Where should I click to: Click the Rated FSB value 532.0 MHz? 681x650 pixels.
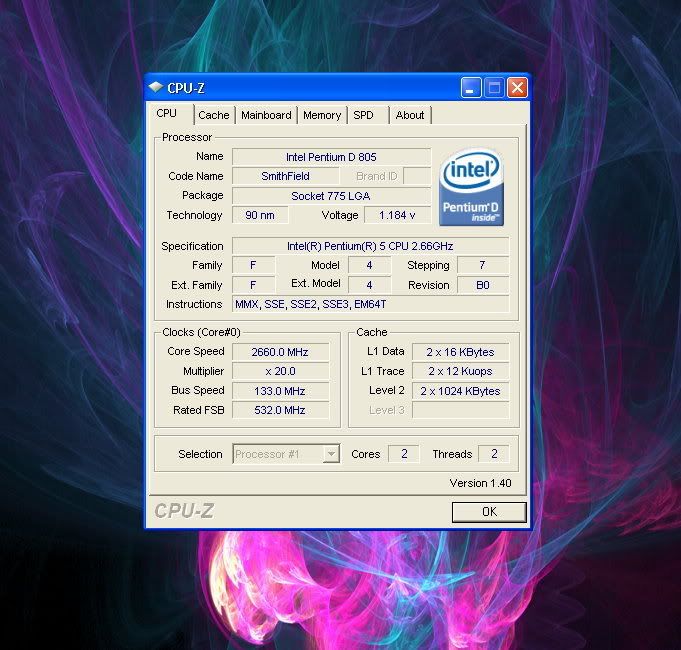pyautogui.click(x=281, y=410)
